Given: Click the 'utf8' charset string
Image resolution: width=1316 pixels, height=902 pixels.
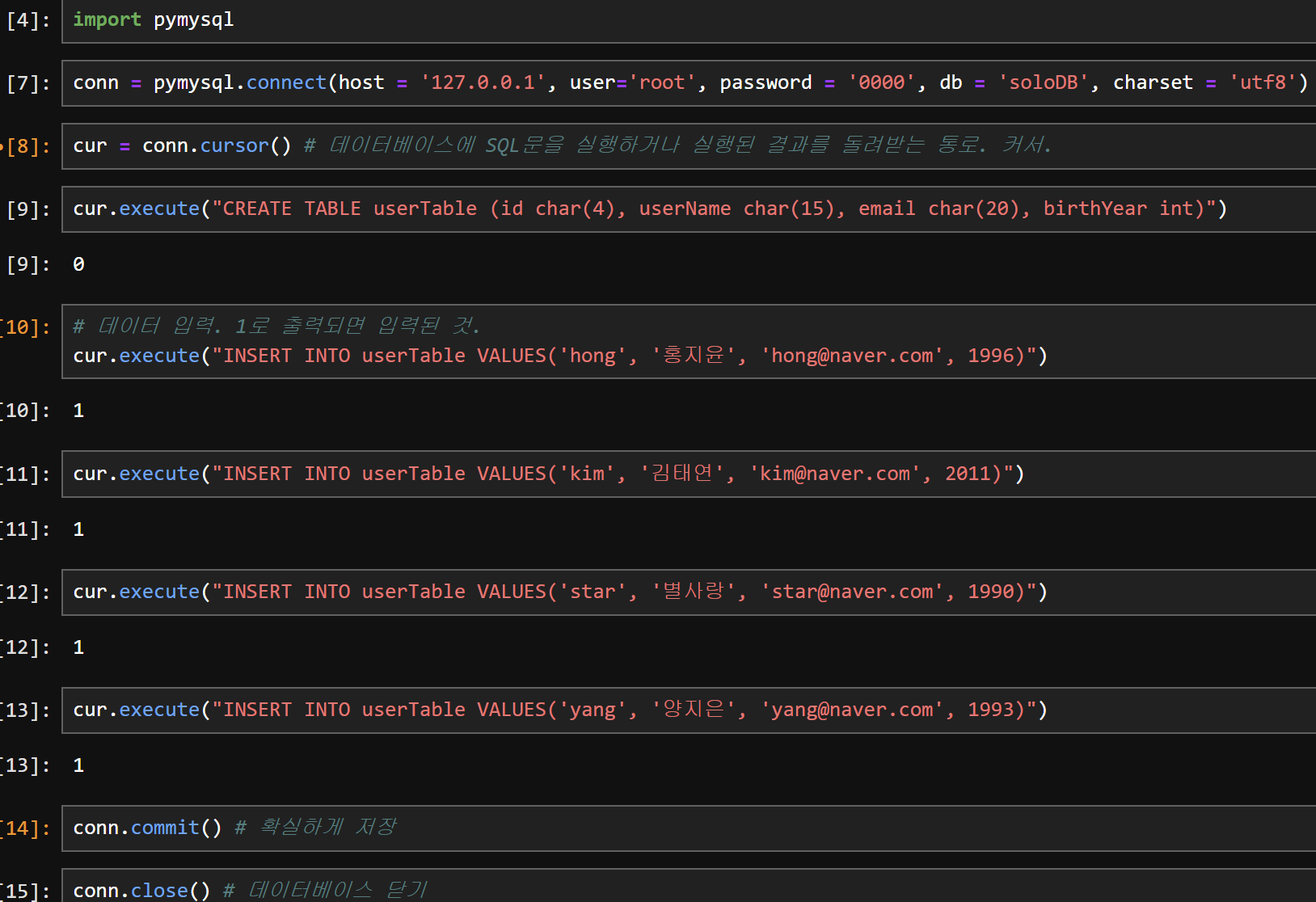Looking at the screenshot, I should [1263, 83].
